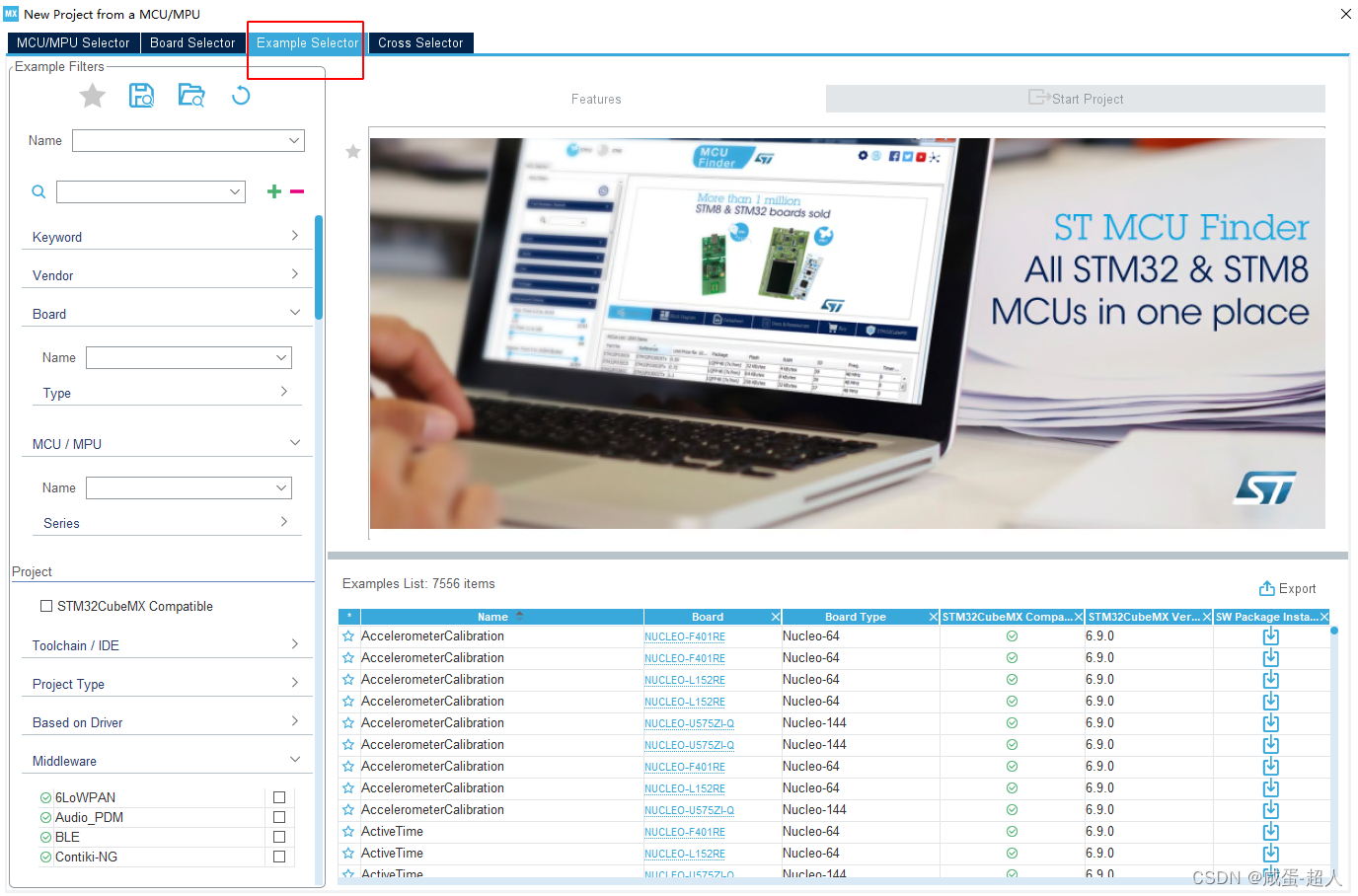The width and height of the screenshot is (1358, 896).
Task: Tick the BLE middleware checkbox
Action: (279, 837)
